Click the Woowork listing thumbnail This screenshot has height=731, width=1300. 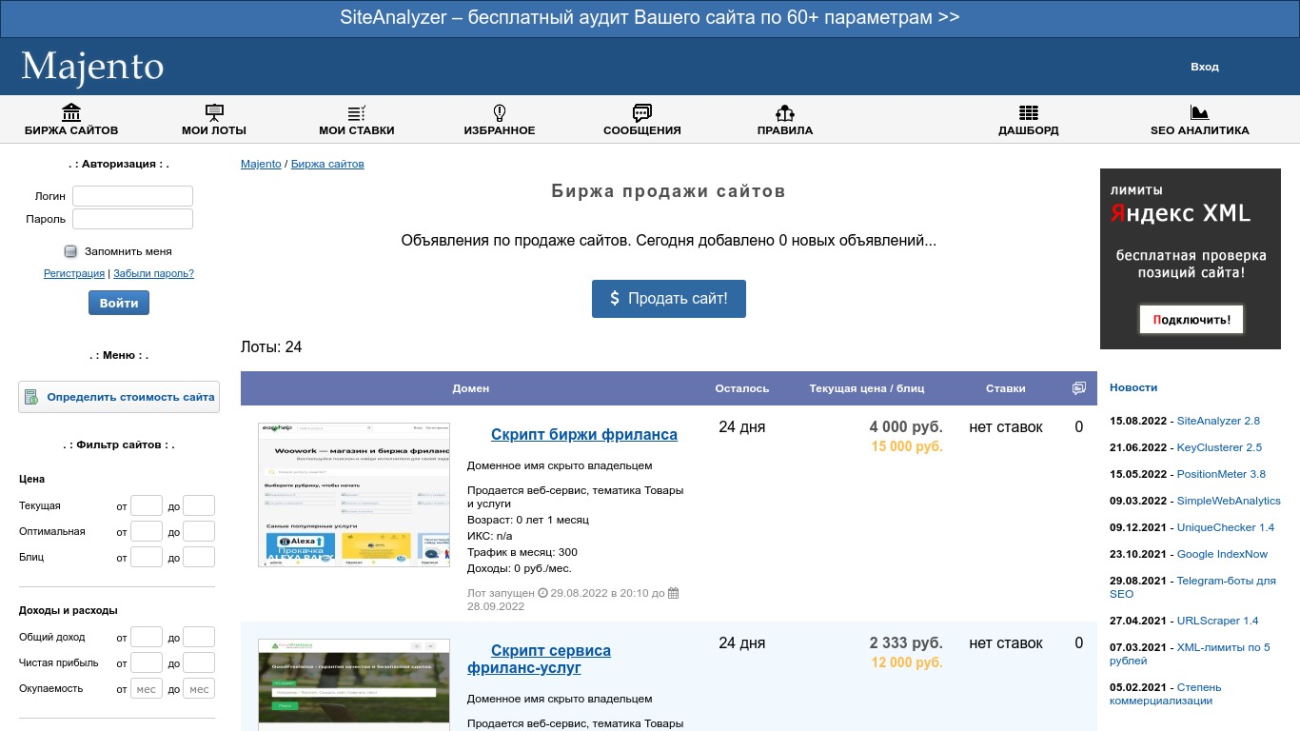pyautogui.click(x=354, y=495)
